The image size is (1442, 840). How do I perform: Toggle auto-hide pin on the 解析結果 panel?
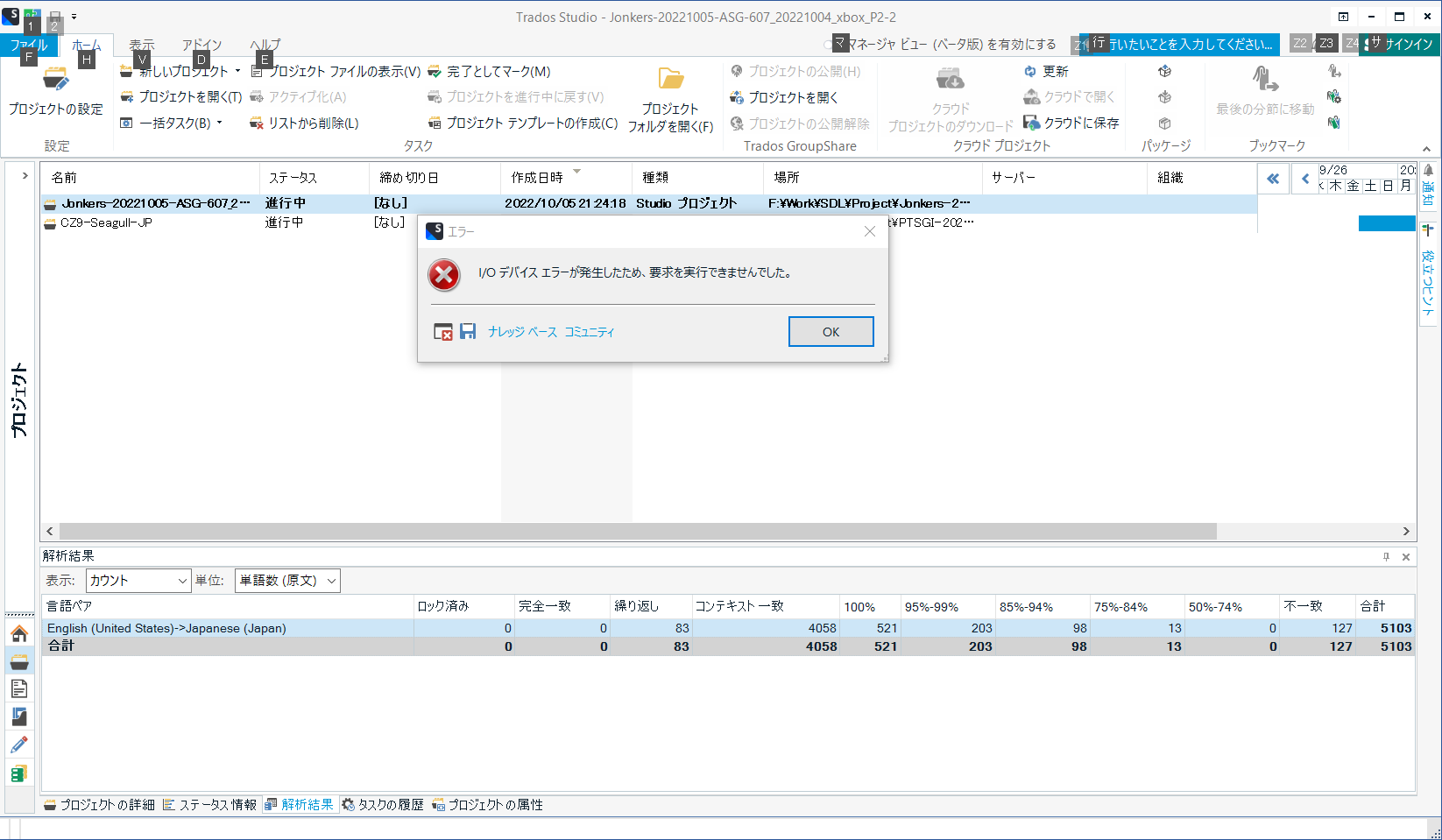[x=1386, y=556]
